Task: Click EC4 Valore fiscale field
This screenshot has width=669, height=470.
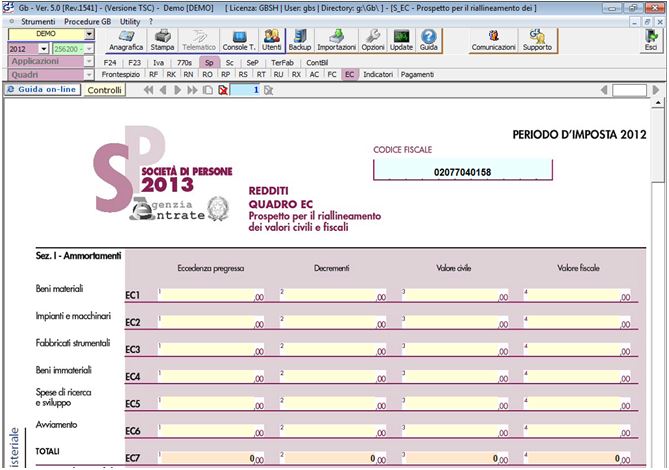Action: 578,376
